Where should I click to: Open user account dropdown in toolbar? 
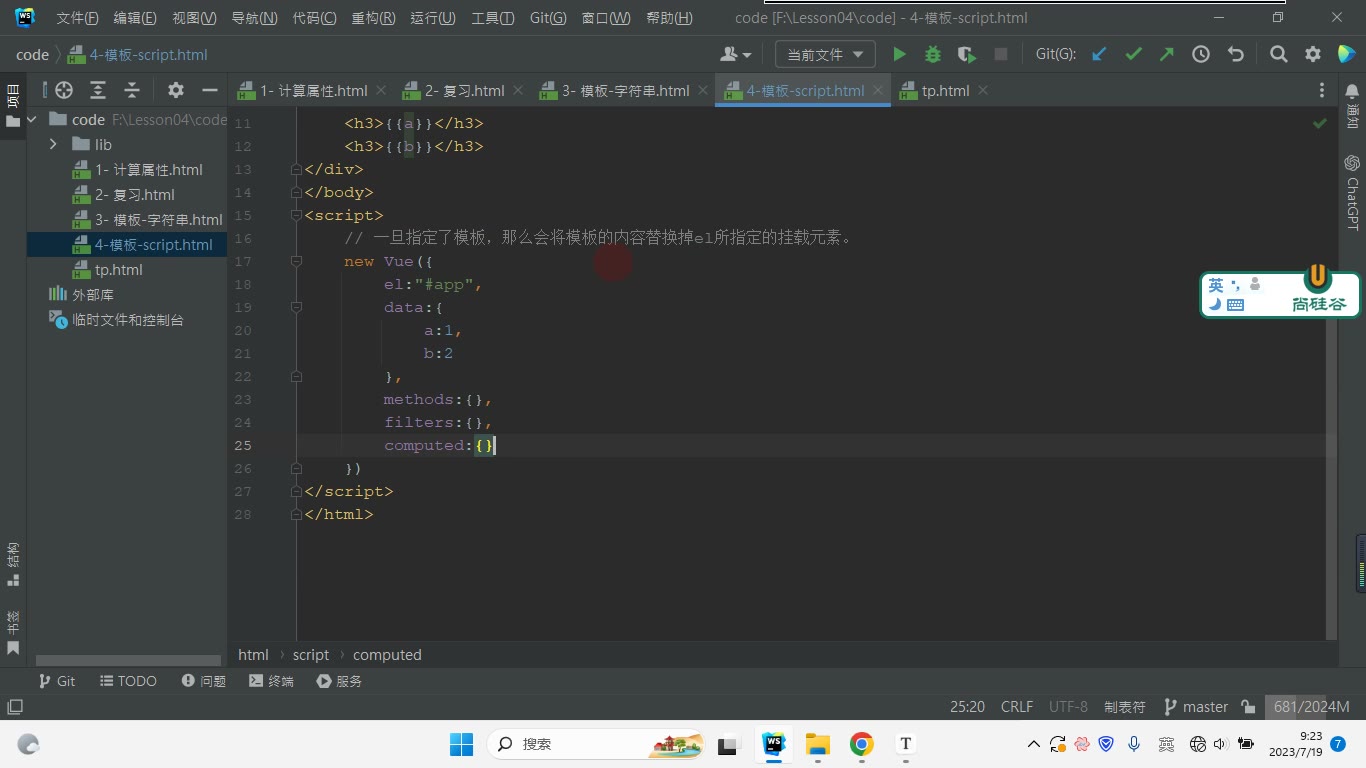[736, 55]
